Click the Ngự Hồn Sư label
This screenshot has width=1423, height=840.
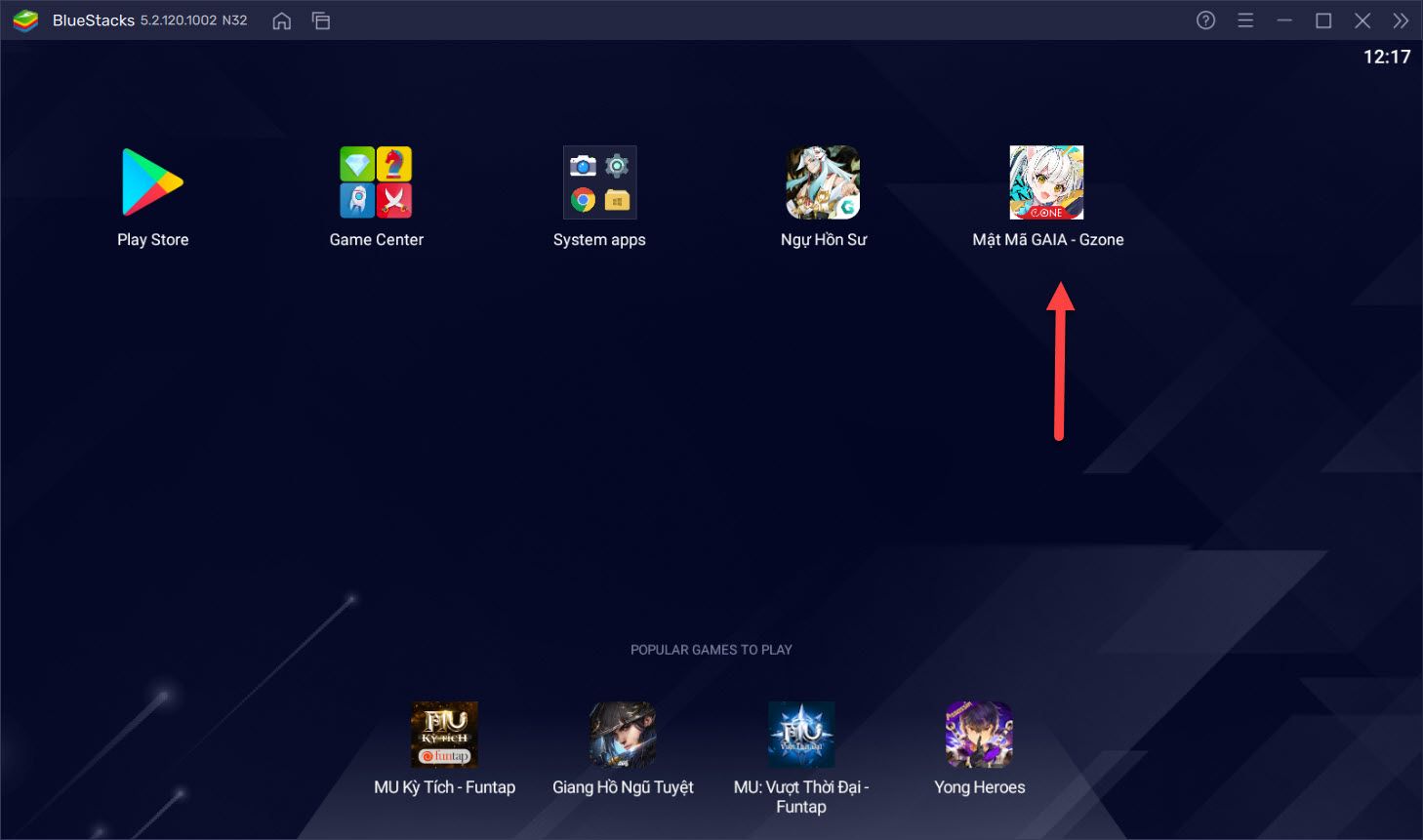[824, 240]
